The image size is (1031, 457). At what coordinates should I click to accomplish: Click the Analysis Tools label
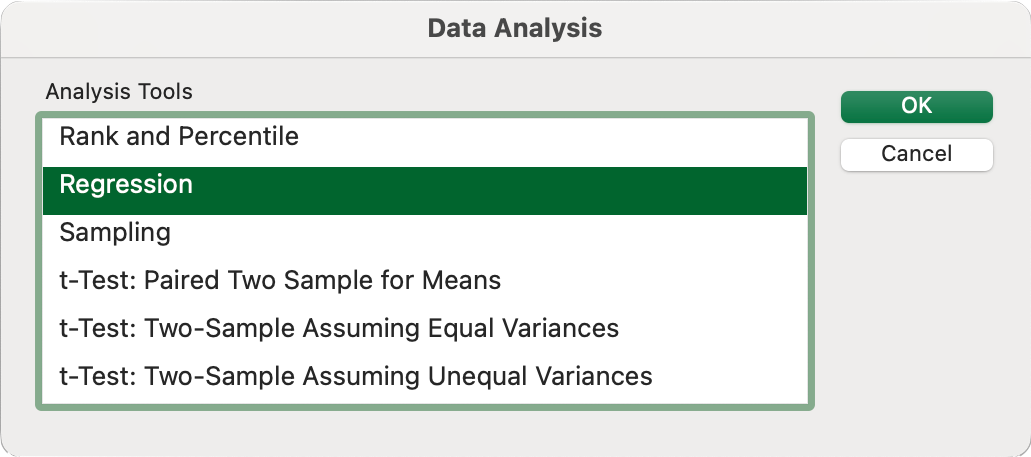pyautogui.click(x=119, y=92)
